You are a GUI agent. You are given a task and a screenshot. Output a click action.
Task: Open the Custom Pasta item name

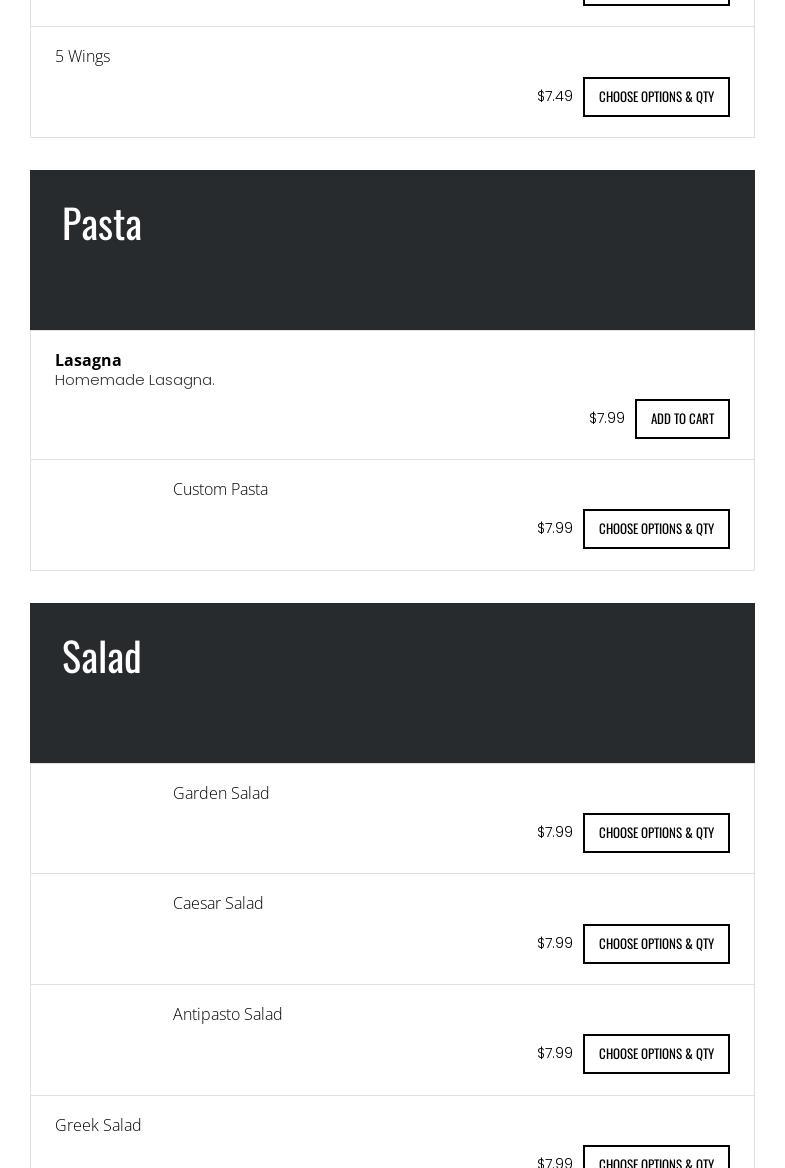click(x=220, y=489)
